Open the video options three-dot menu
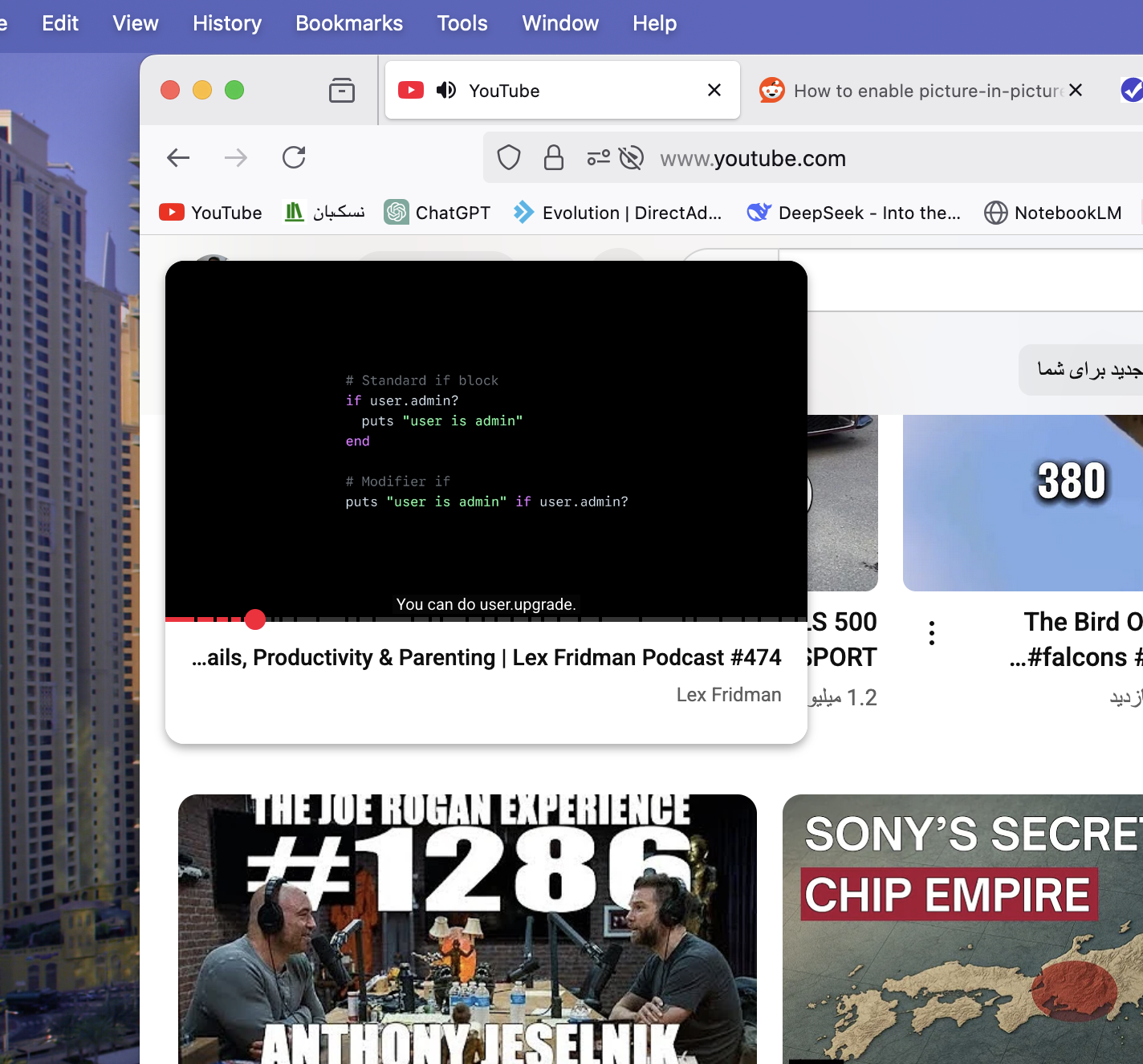 pos(932,633)
